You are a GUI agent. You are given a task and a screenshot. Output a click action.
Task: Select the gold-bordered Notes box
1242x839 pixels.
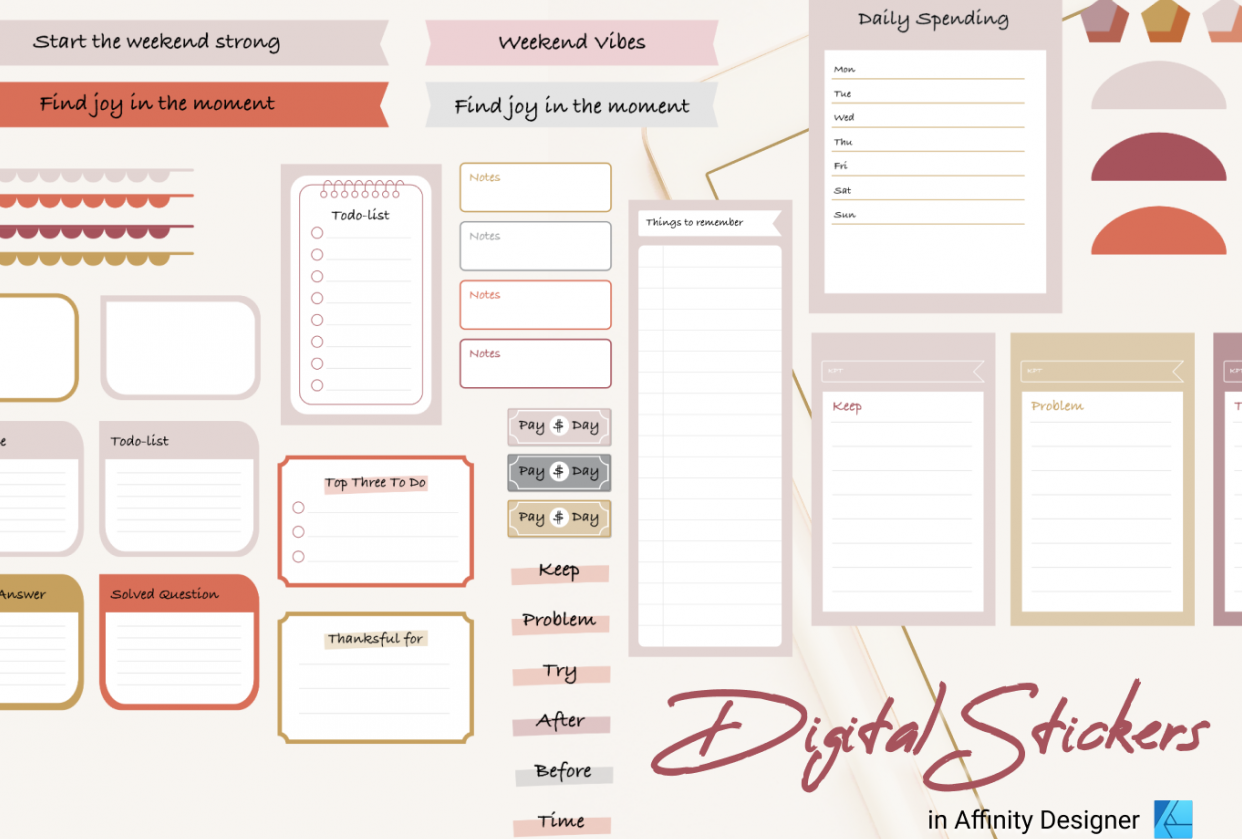[x=535, y=187]
